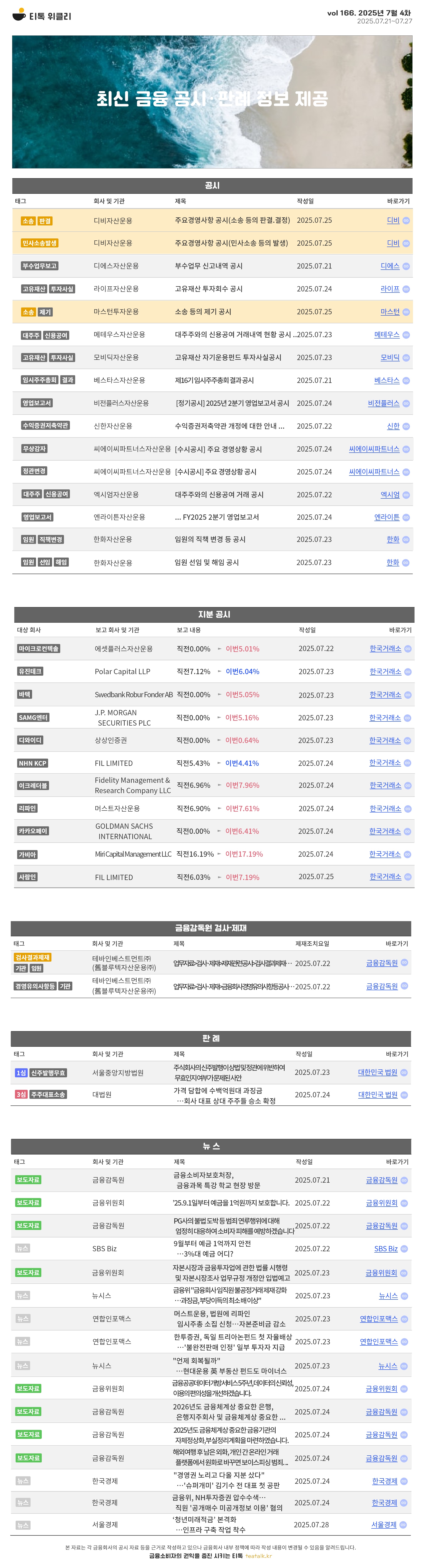Open 한국거래소 link in 유진테크 row
The height and width of the screenshot is (1568, 422).
386,671
